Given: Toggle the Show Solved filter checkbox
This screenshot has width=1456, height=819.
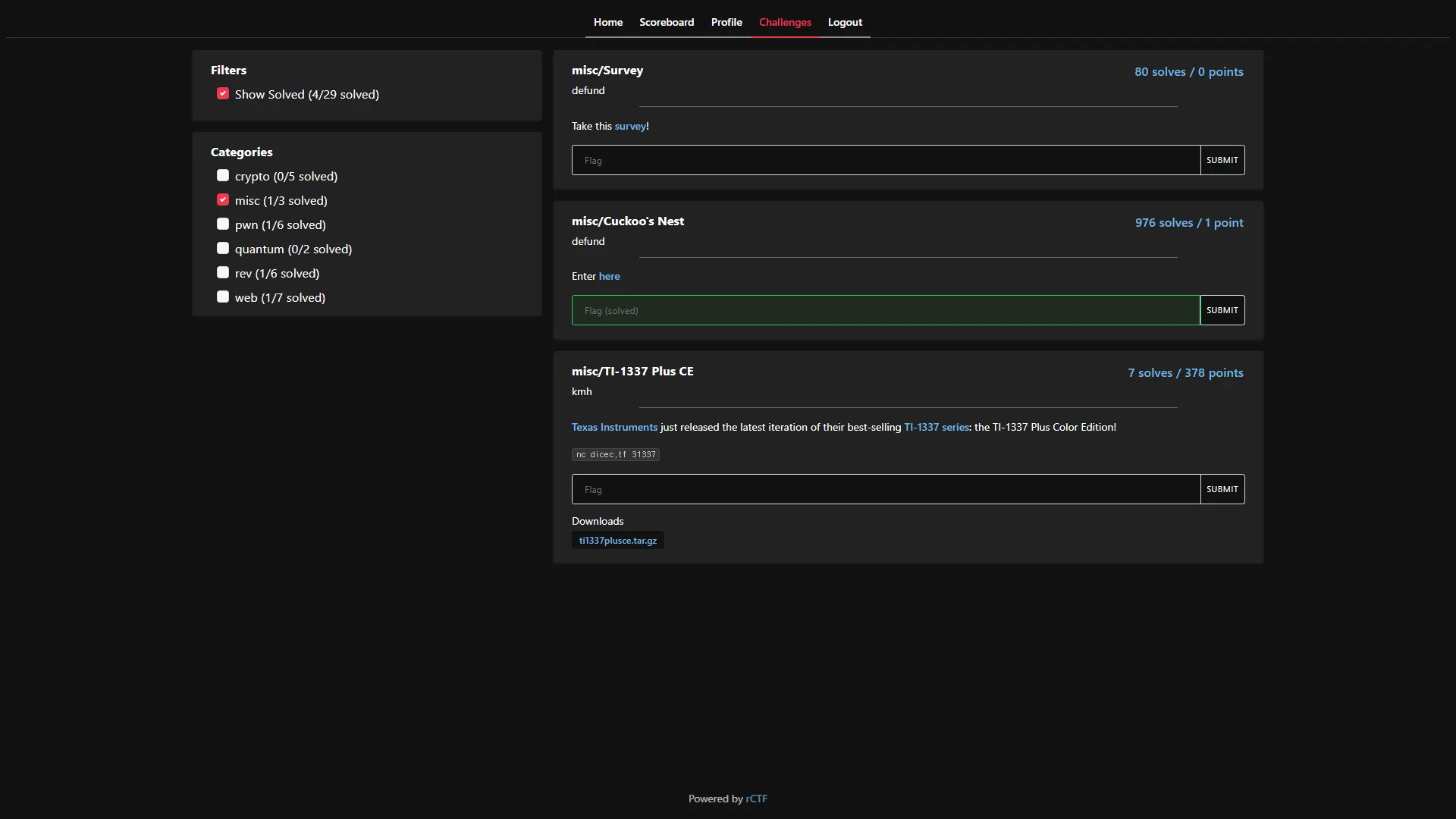Looking at the screenshot, I should pyautogui.click(x=223, y=93).
